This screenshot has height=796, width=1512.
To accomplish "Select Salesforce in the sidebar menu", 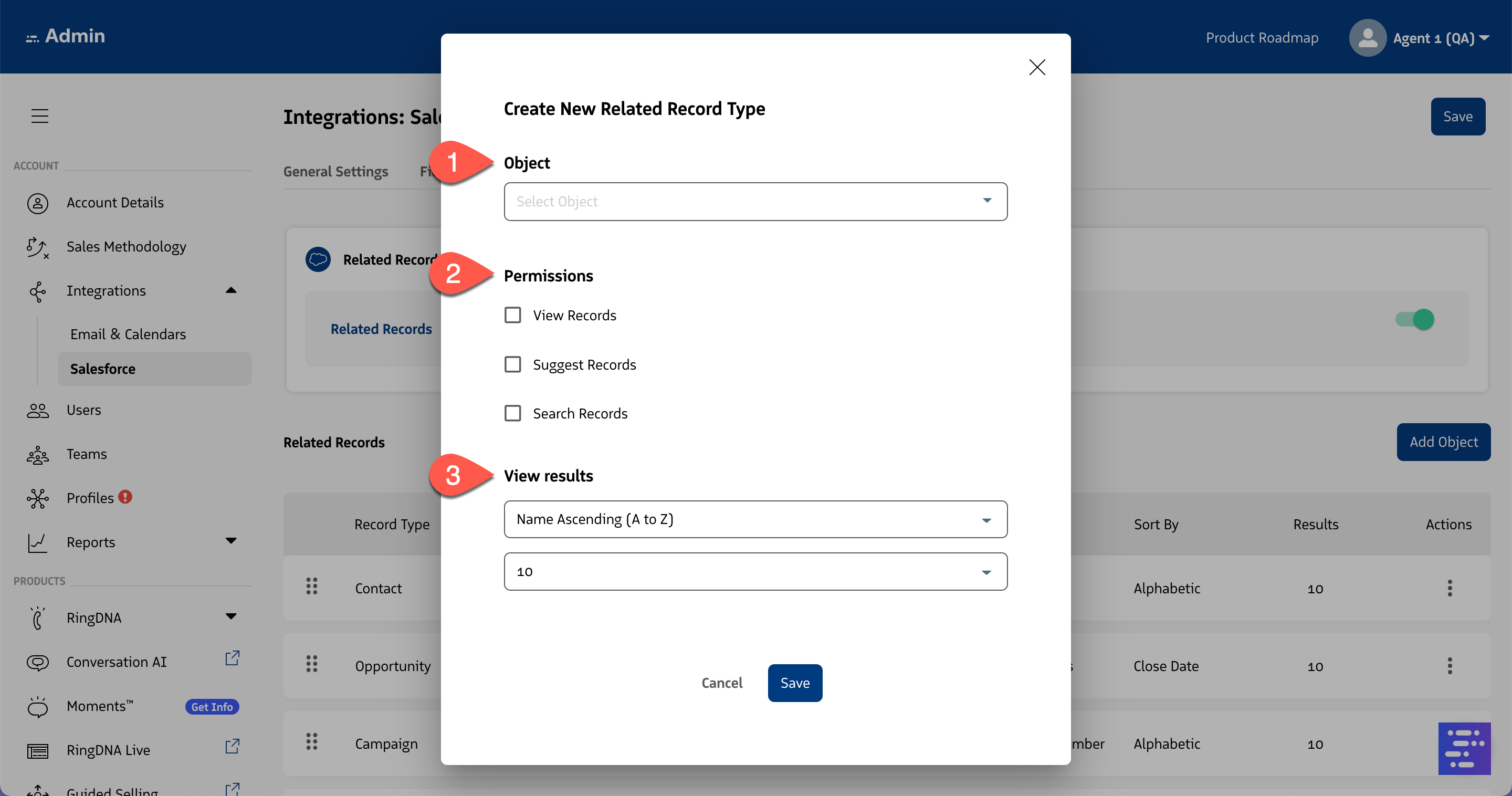I will pyautogui.click(x=102, y=369).
